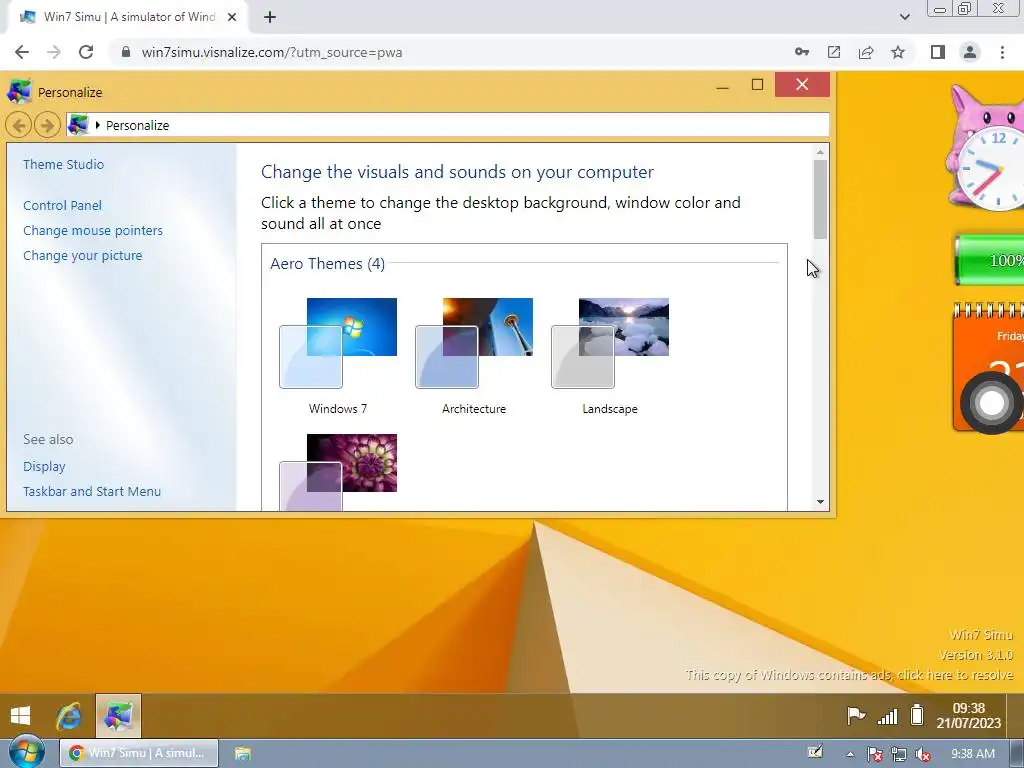
Task: Launch Internet Explorer from simulated taskbar
Action: (69, 716)
